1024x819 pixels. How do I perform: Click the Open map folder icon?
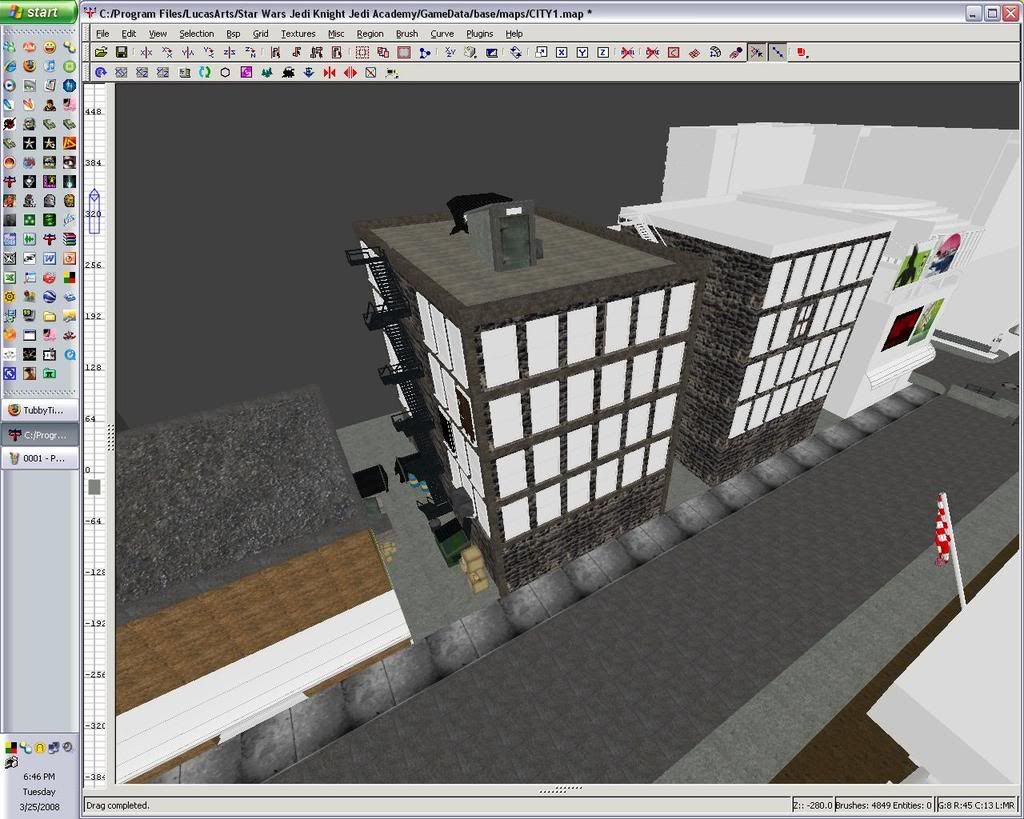point(101,52)
